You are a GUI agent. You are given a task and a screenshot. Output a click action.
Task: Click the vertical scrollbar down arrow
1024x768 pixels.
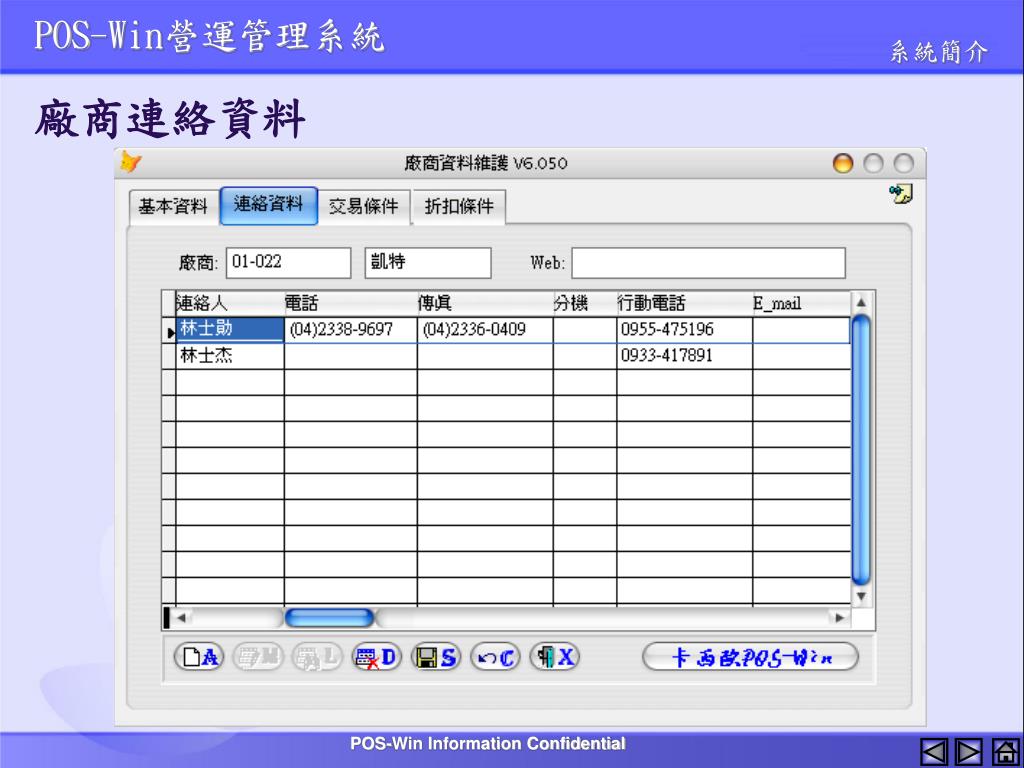[861, 596]
